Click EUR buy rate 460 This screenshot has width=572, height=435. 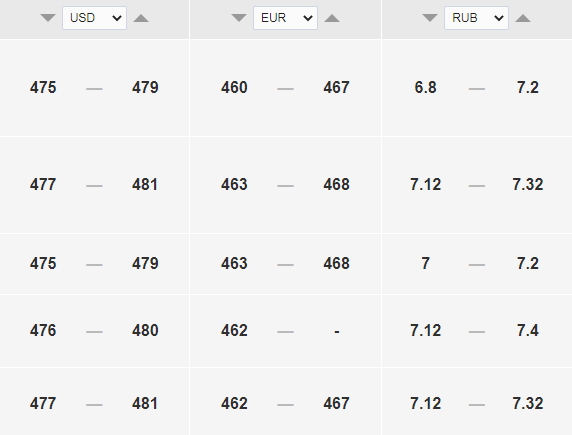pos(234,88)
